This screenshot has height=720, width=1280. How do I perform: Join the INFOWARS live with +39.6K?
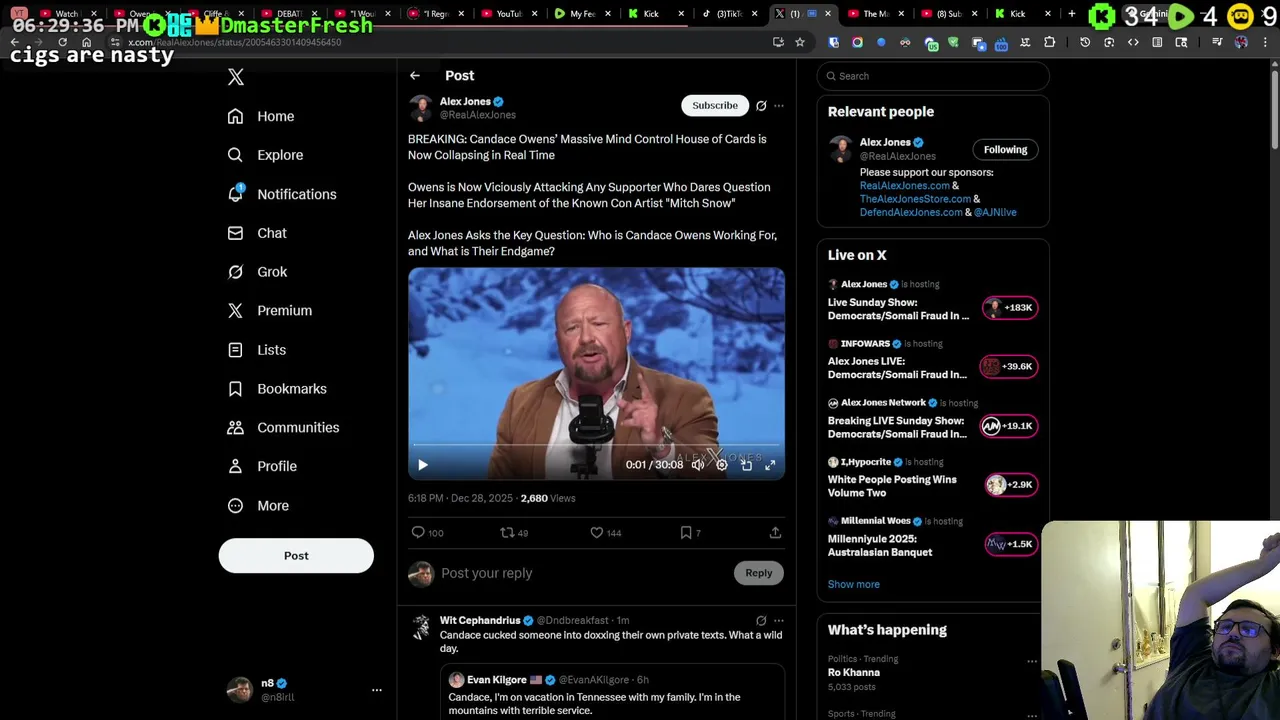(1009, 367)
